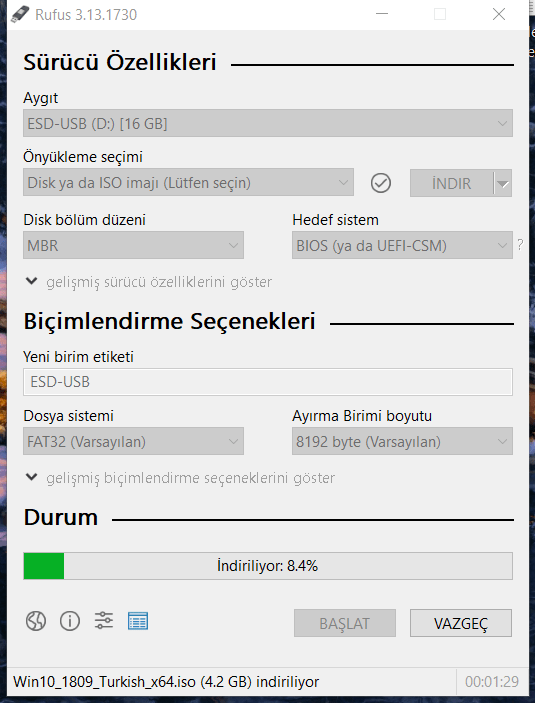Click the İNDİR button
The image size is (535, 703).
click(x=452, y=183)
